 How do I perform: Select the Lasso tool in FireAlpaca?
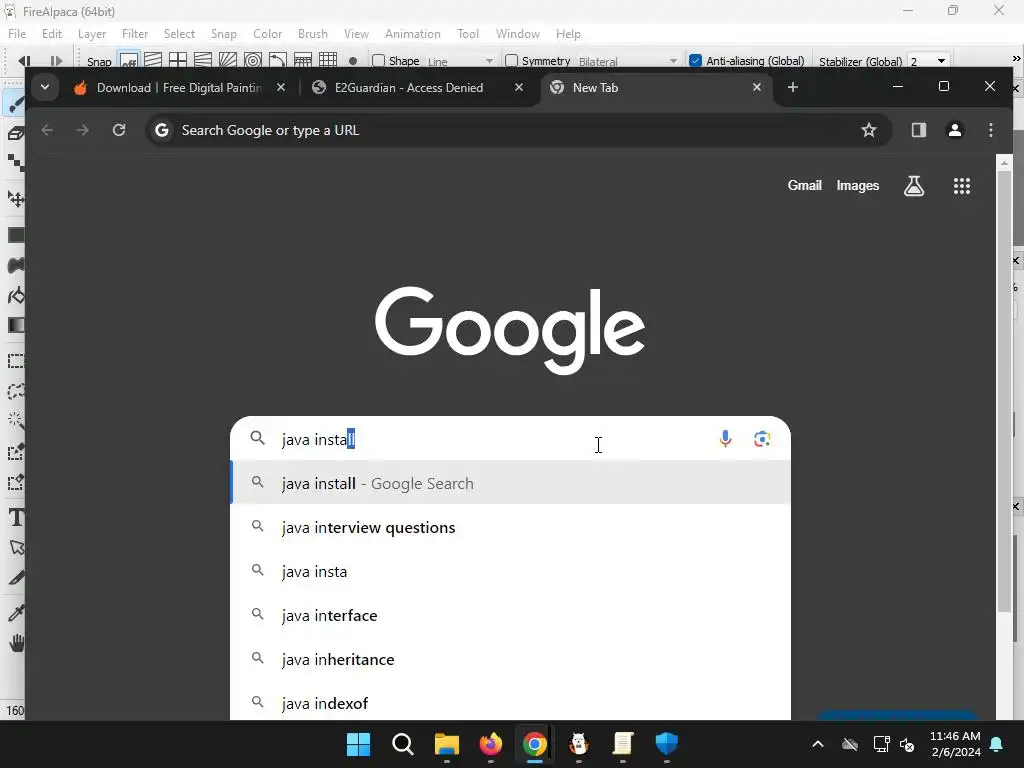(16, 391)
